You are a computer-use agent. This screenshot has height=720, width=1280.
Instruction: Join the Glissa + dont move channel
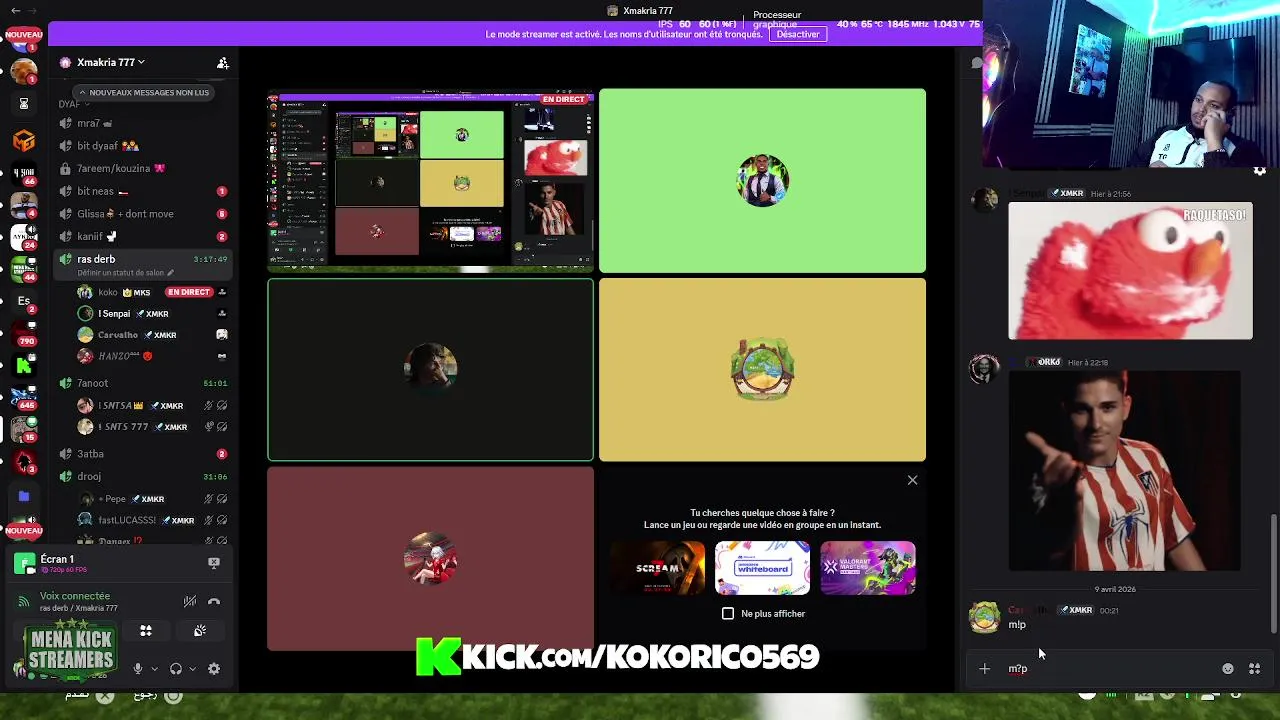[143, 213]
